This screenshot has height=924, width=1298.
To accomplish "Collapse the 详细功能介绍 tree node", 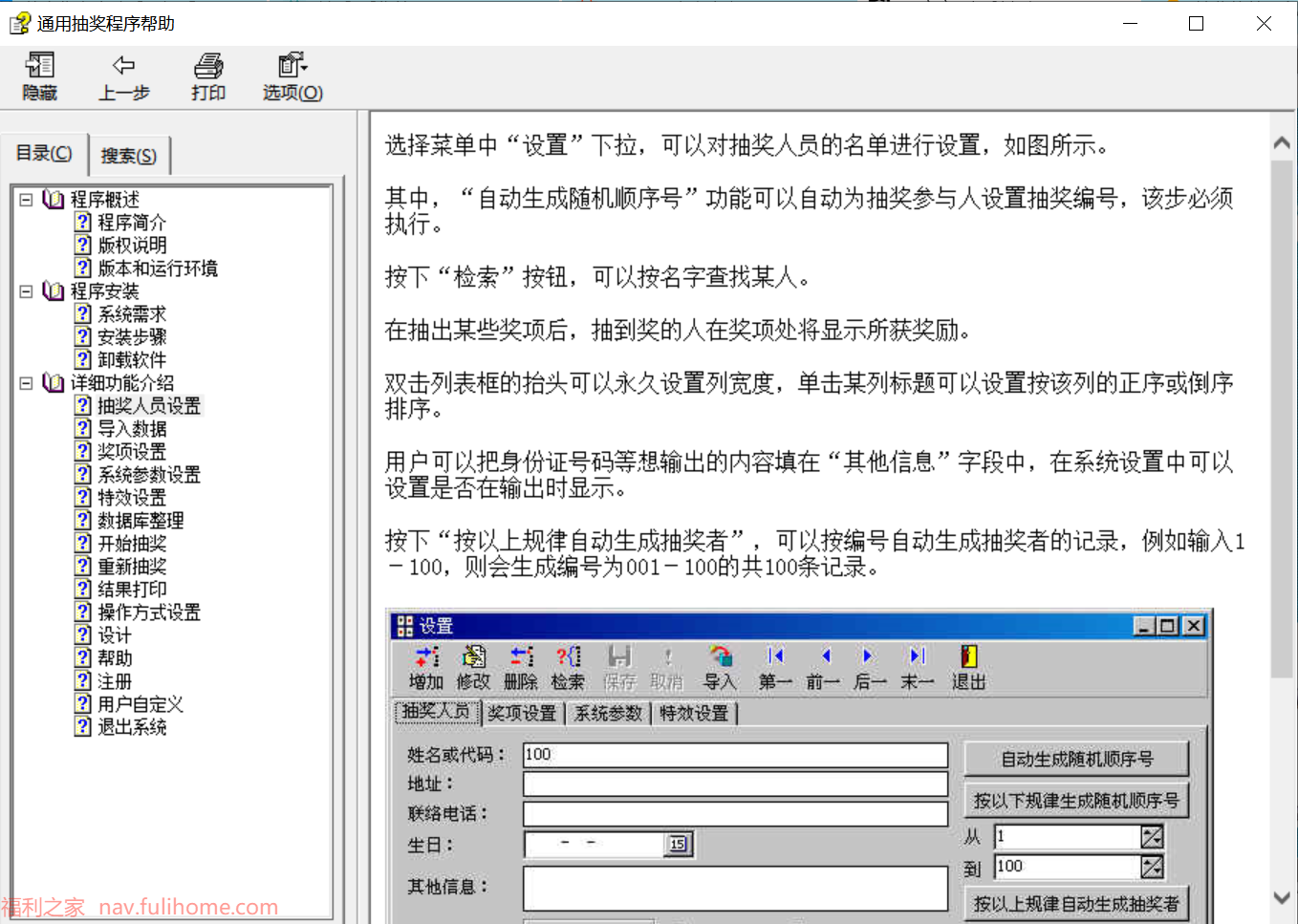I will (26, 383).
